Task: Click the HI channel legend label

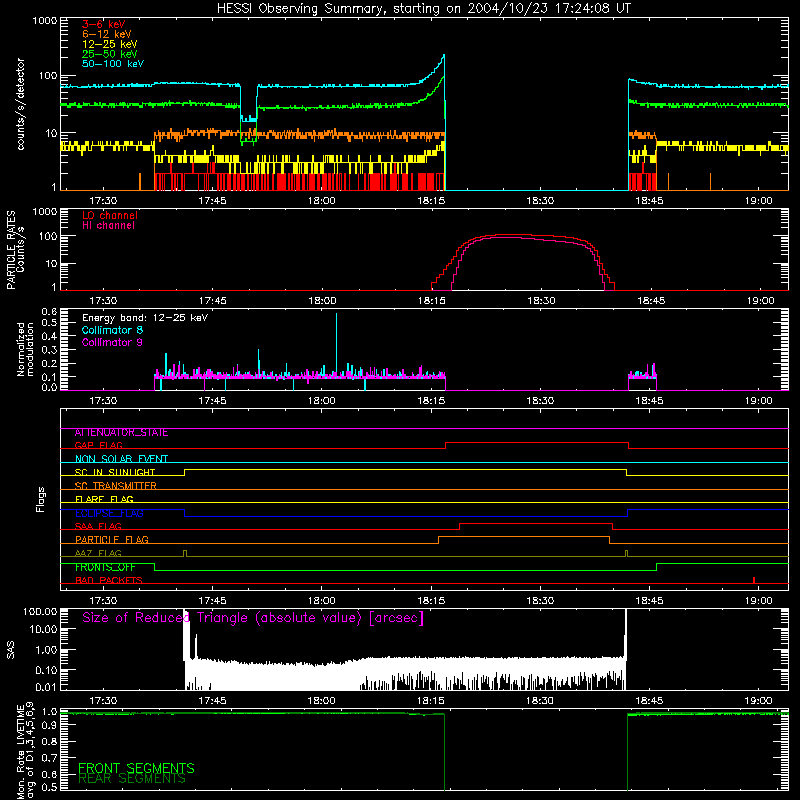Action: pyautogui.click(x=108, y=226)
